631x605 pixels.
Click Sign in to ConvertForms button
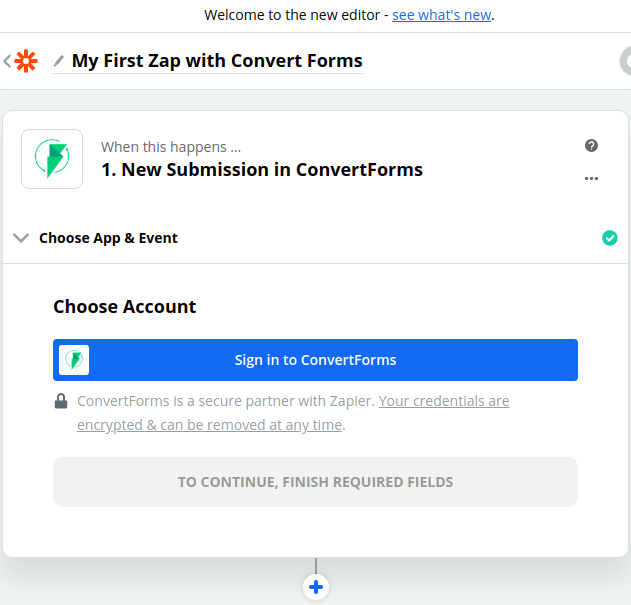pyautogui.click(x=315, y=360)
